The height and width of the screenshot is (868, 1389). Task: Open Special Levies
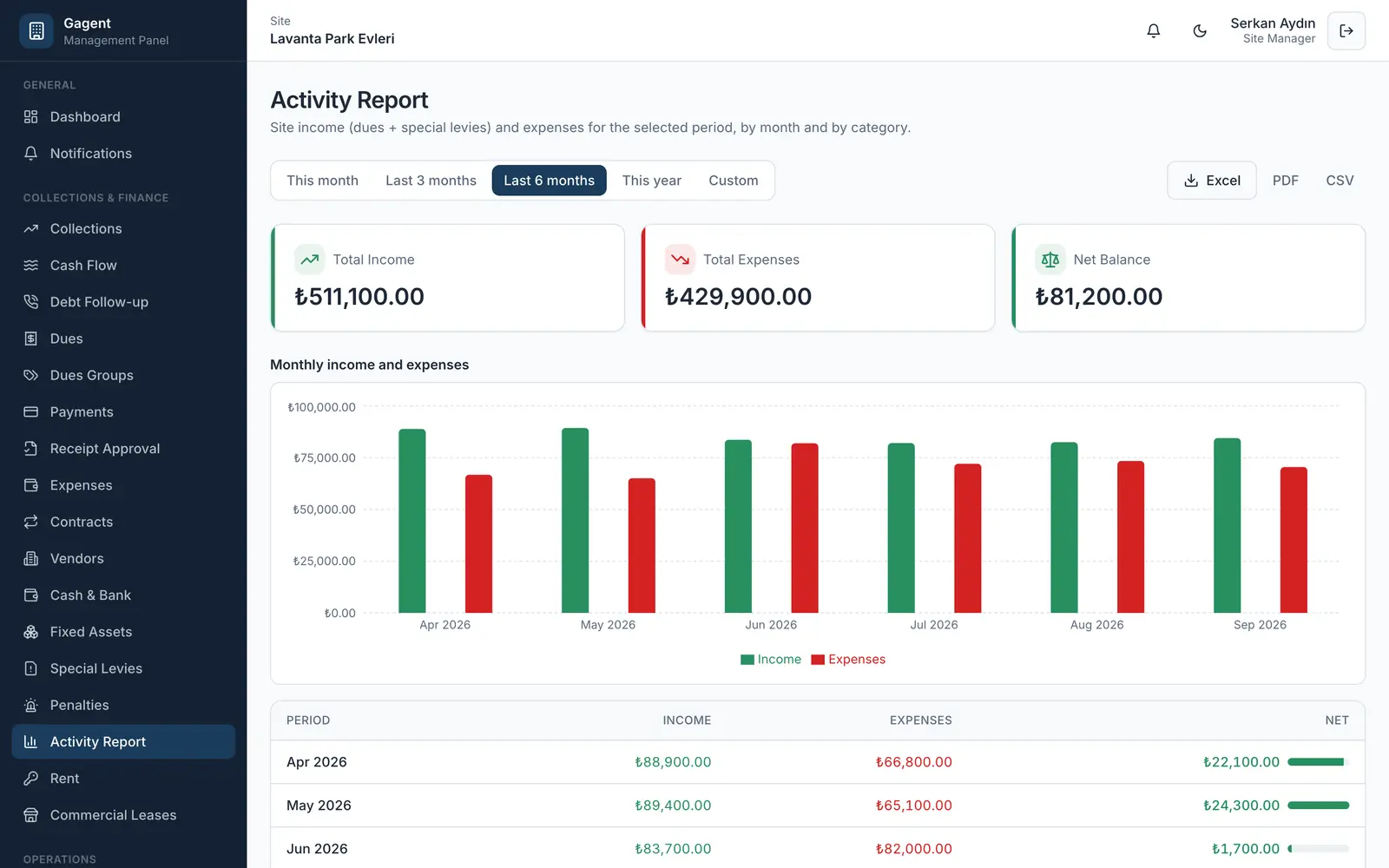(123, 668)
